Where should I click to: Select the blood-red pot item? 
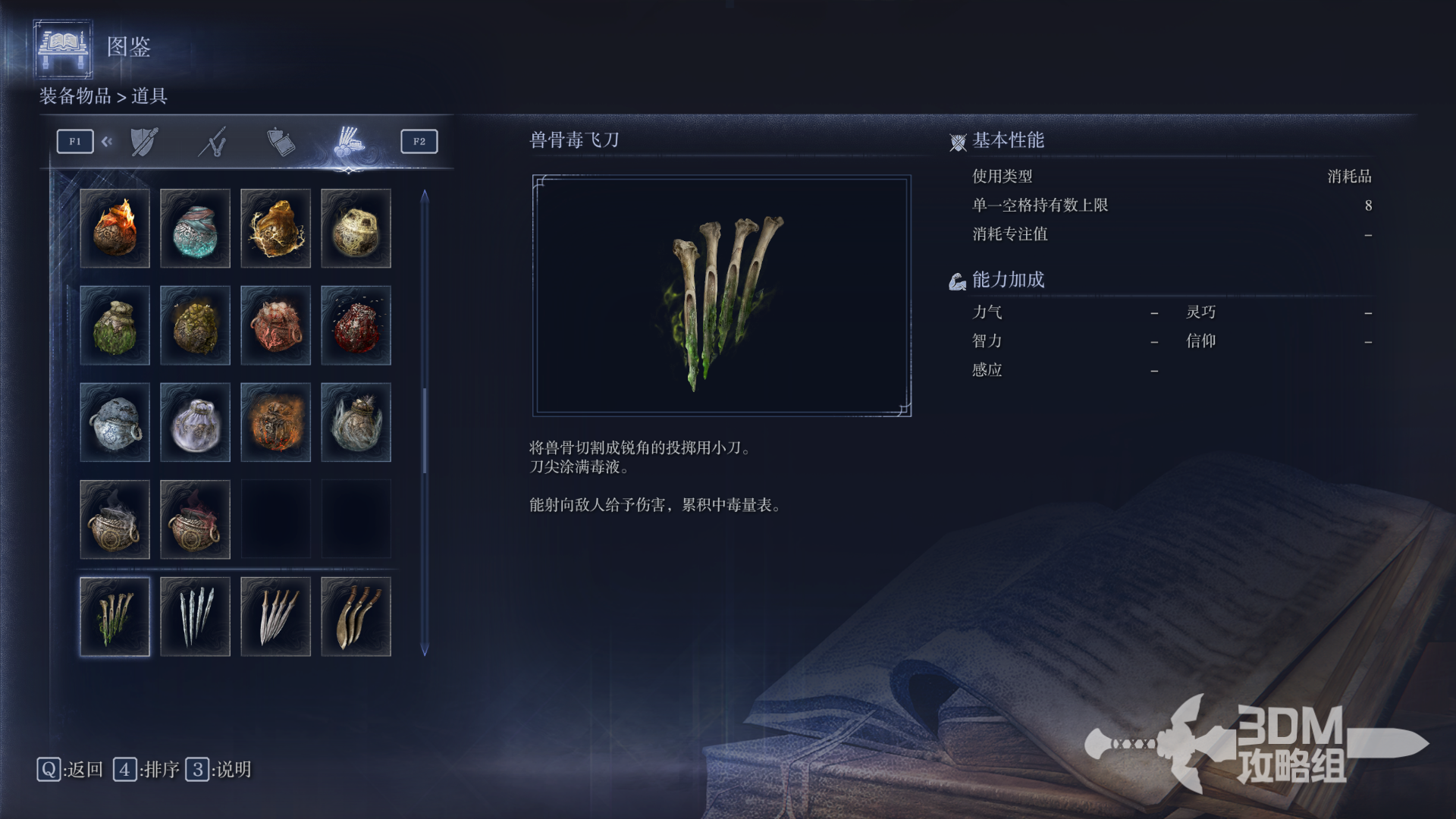[x=356, y=325]
